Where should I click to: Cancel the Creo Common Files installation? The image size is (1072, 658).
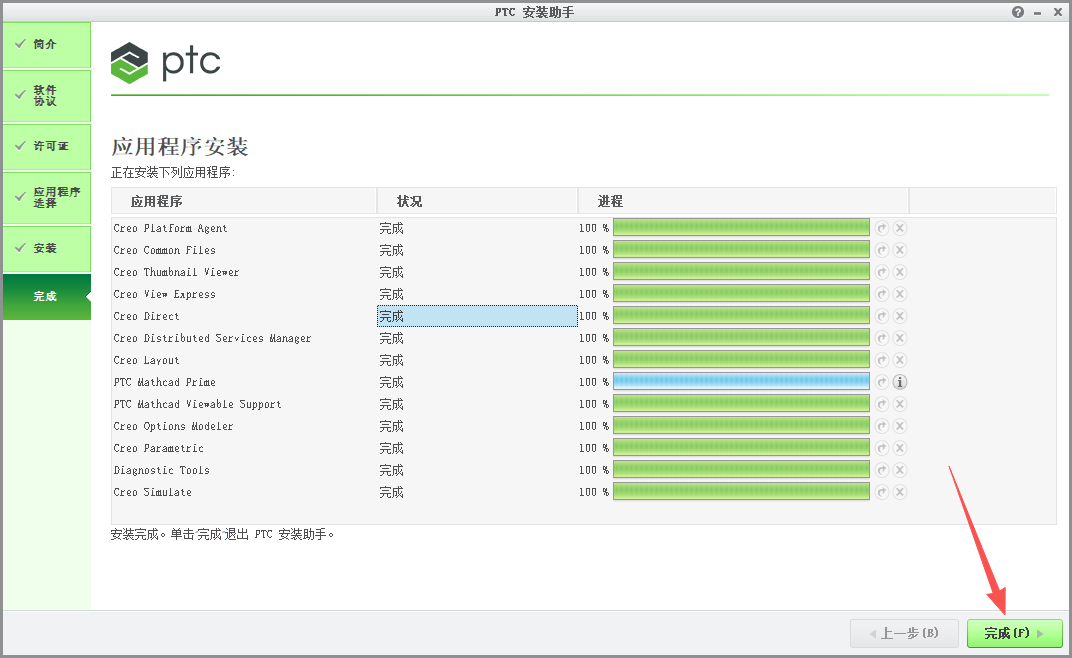(899, 249)
